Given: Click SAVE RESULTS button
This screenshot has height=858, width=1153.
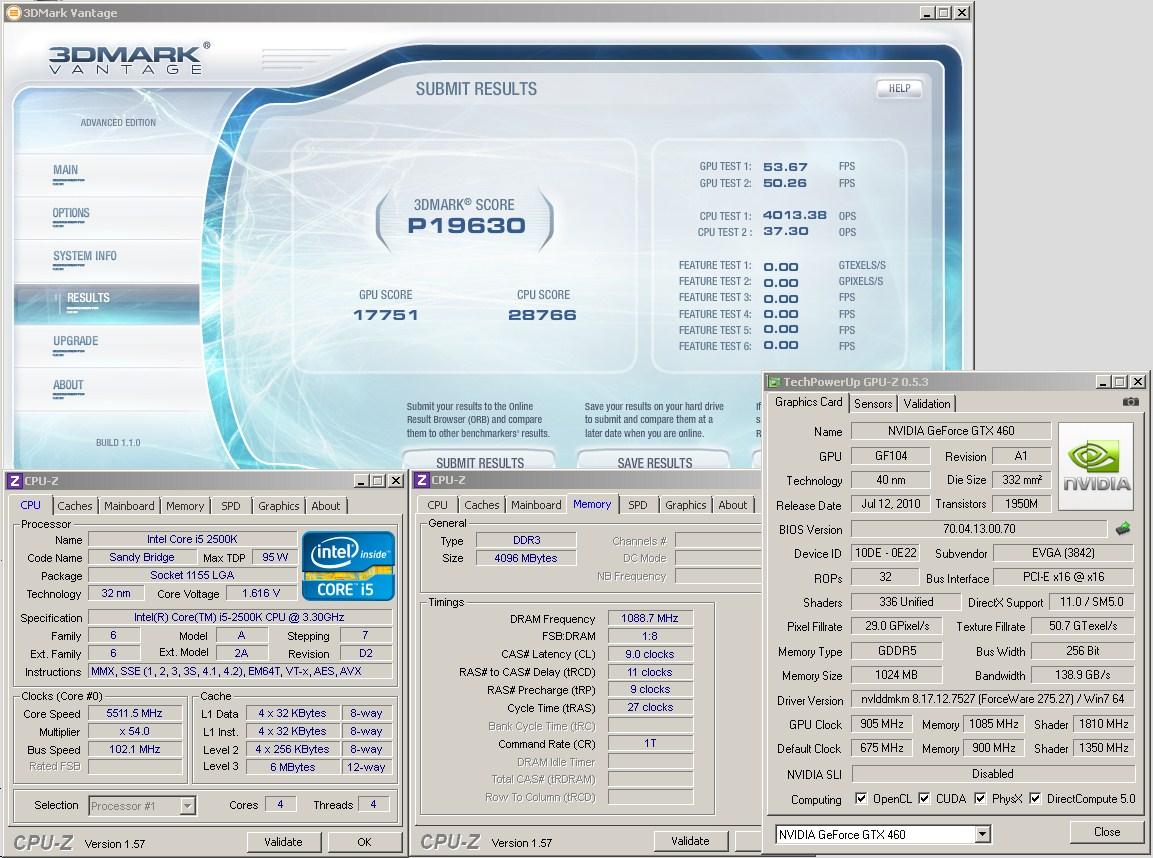Looking at the screenshot, I should click(x=654, y=461).
